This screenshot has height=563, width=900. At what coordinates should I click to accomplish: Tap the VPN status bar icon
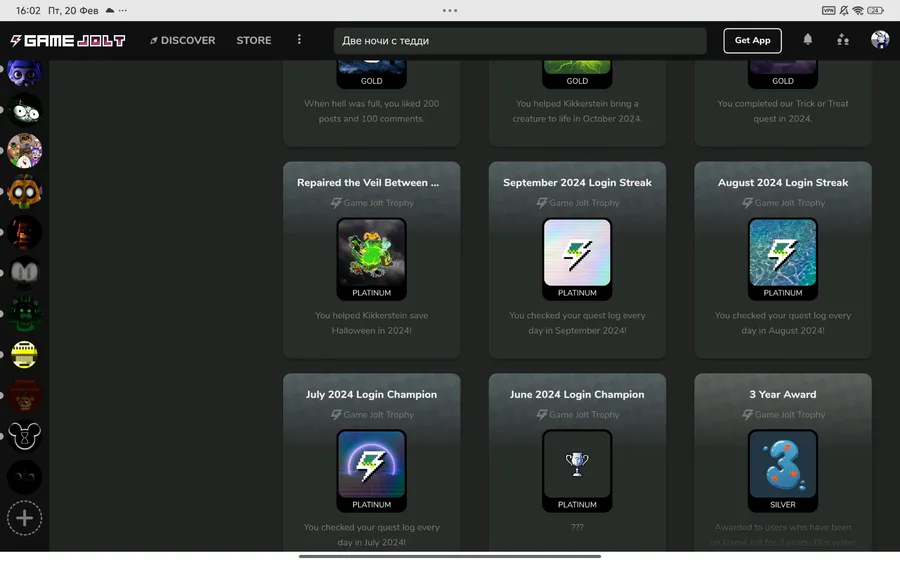[x=828, y=10]
